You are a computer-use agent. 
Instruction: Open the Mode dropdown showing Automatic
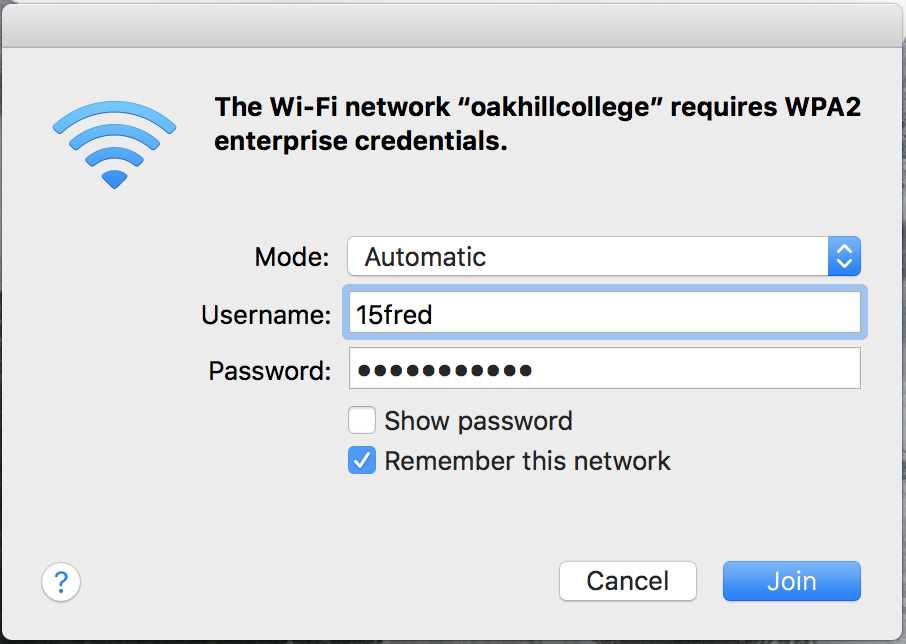604,256
